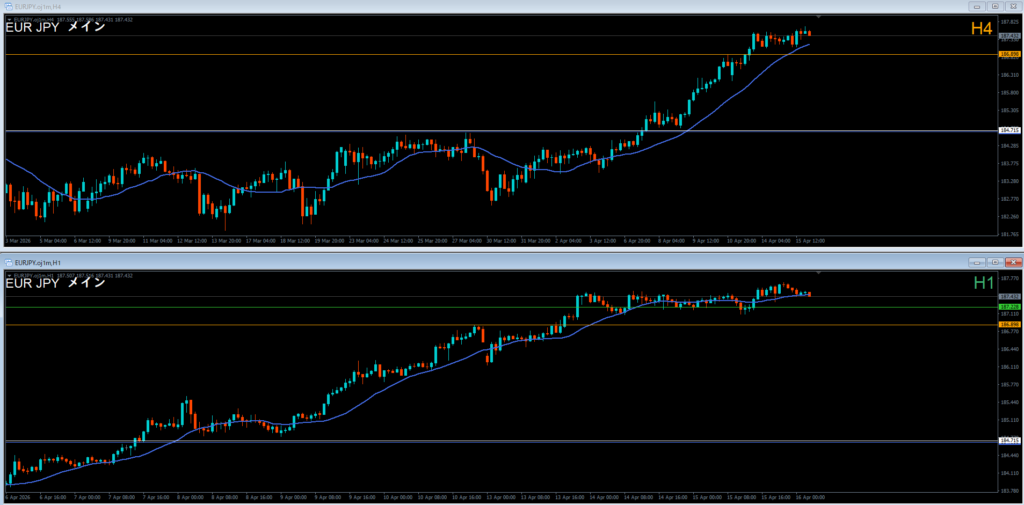This screenshot has width=1024, height=505.
Task: Click the chart shift triangle on H4 chart
Action: 819,17
